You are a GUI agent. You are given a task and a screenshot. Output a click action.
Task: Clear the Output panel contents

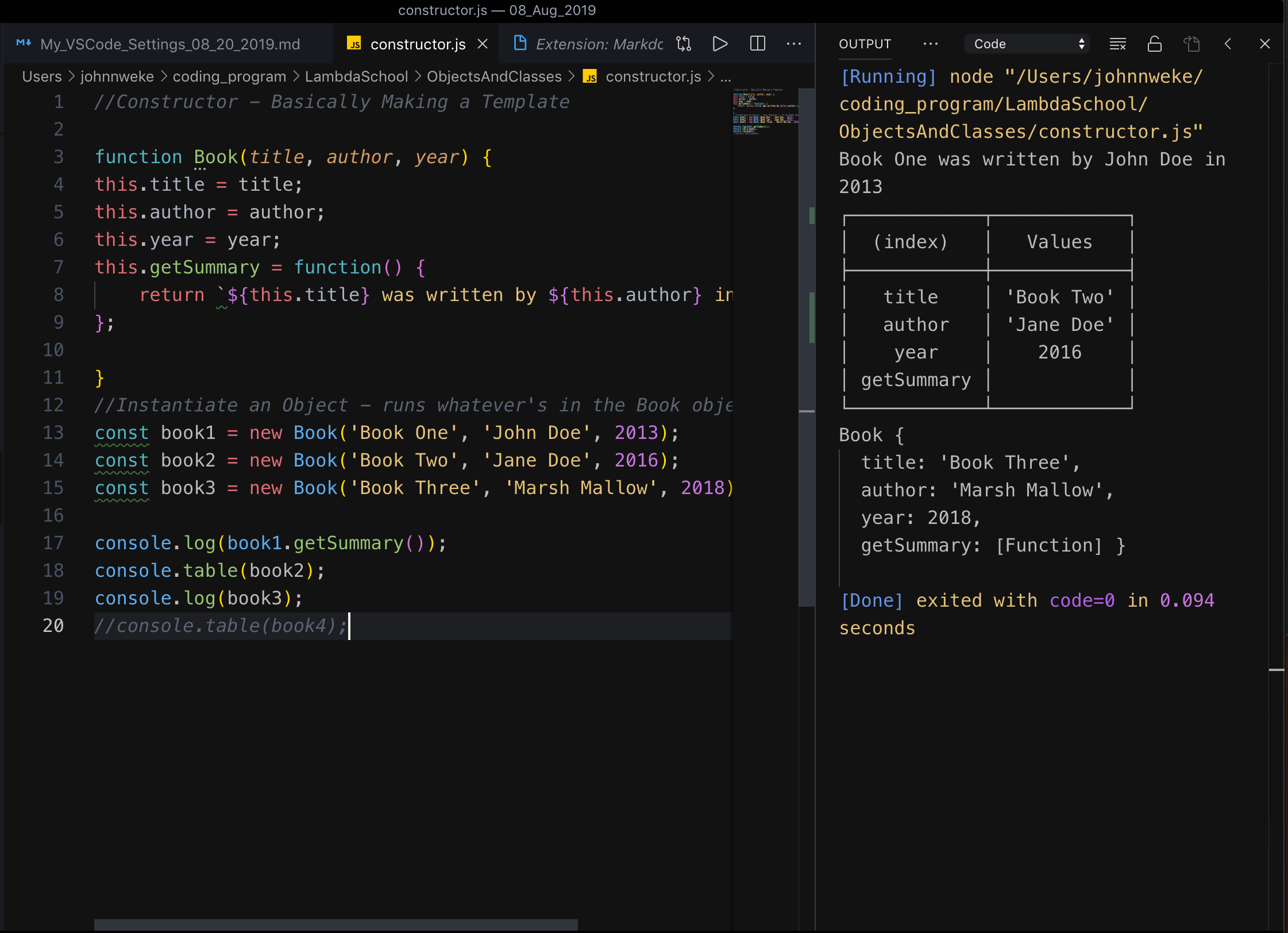[x=1118, y=44]
